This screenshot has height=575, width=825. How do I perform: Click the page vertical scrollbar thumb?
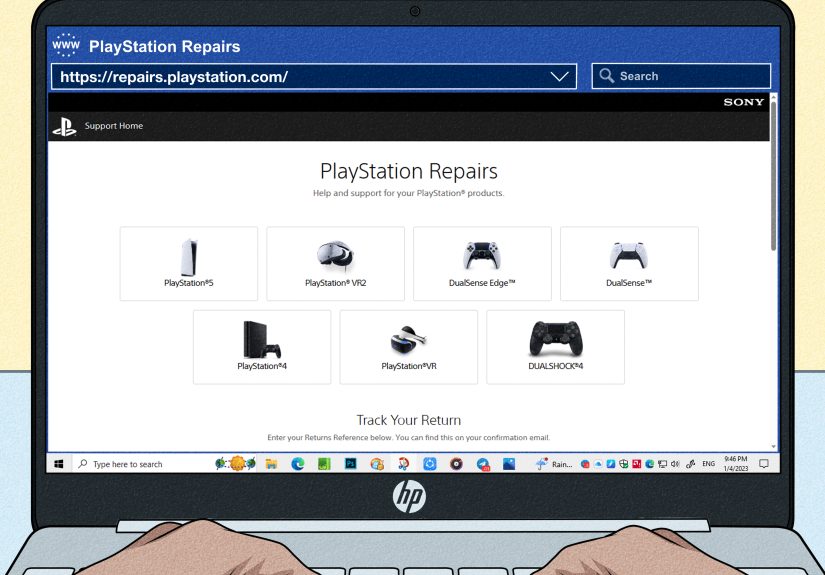773,174
